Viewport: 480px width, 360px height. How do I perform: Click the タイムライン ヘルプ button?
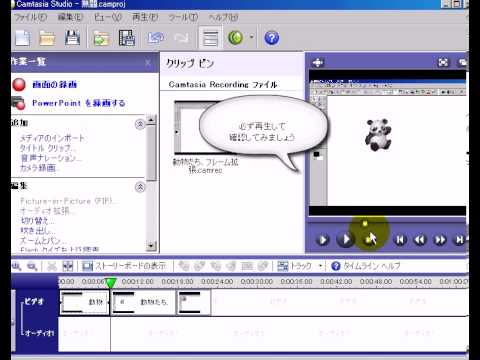366,266
